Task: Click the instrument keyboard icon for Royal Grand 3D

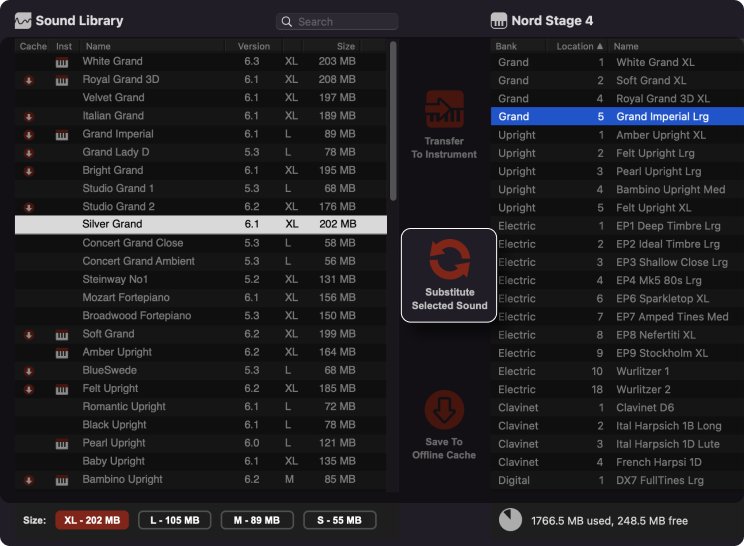Action: 62,81
